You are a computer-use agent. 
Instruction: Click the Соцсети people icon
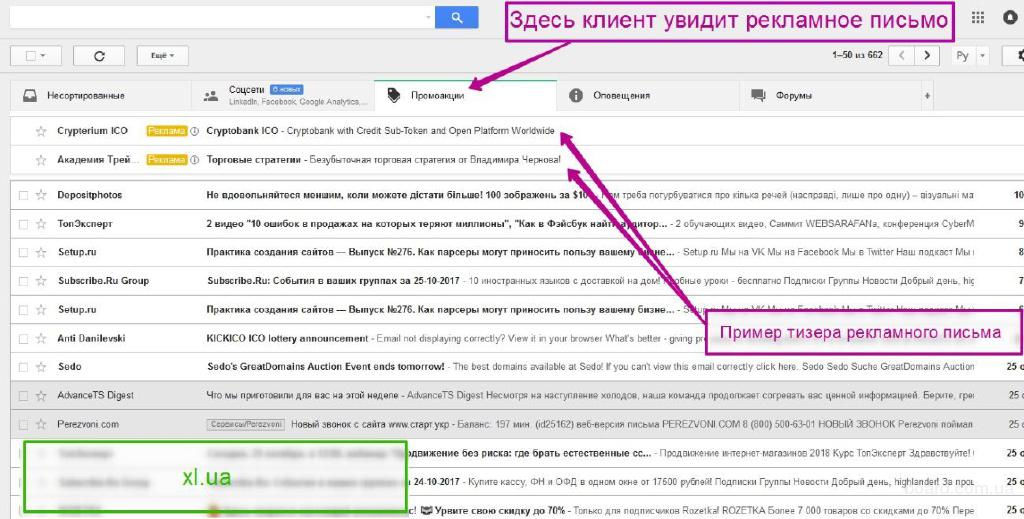tap(211, 96)
